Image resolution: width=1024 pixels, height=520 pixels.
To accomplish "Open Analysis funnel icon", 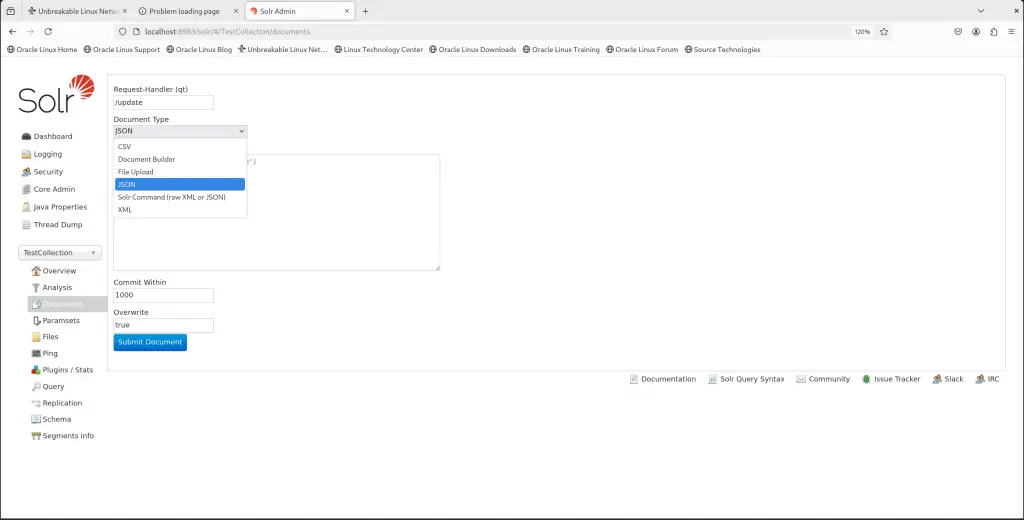I will pyautogui.click(x=36, y=287).
